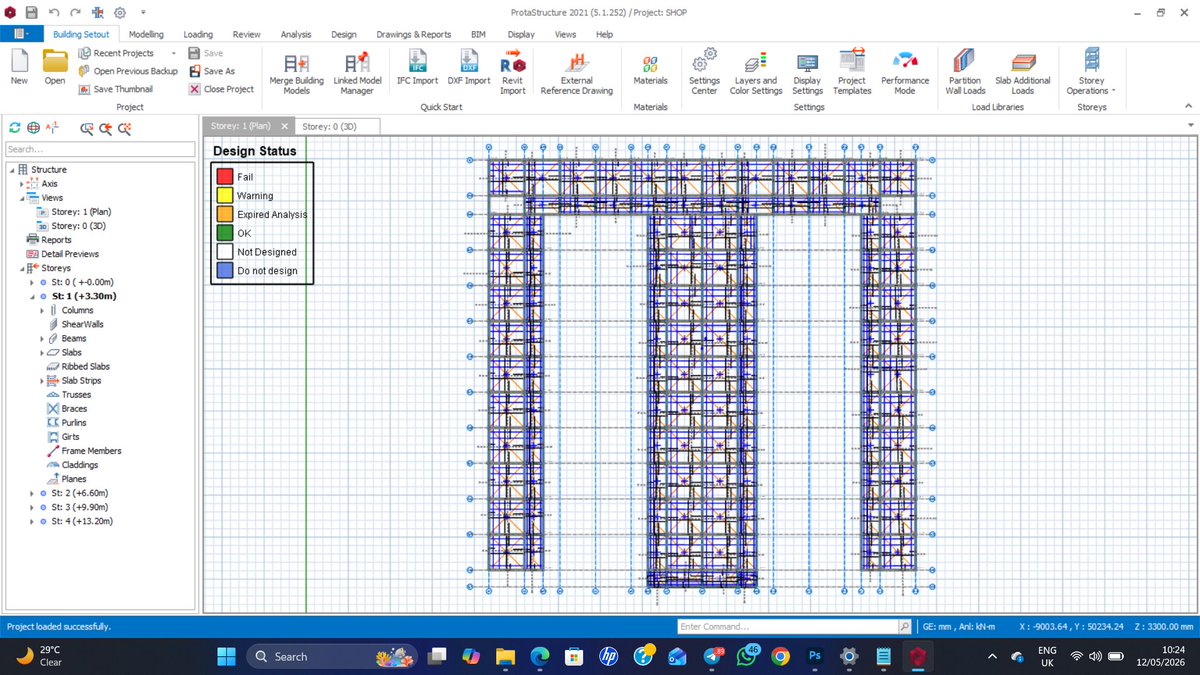
Task: Open the Settings Center
Action: tap(705, 60)
